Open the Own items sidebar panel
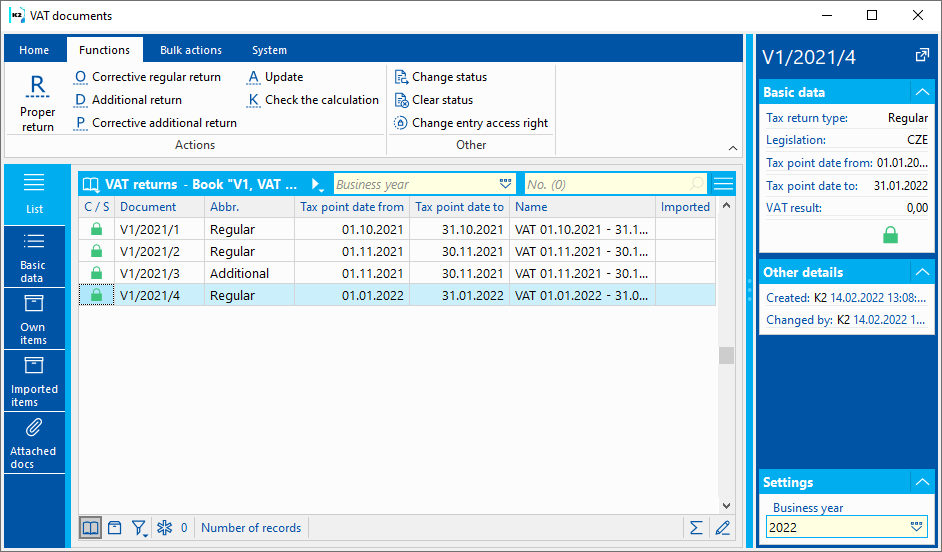The height and width of the screenshot is (552, 942). point(33,318)
